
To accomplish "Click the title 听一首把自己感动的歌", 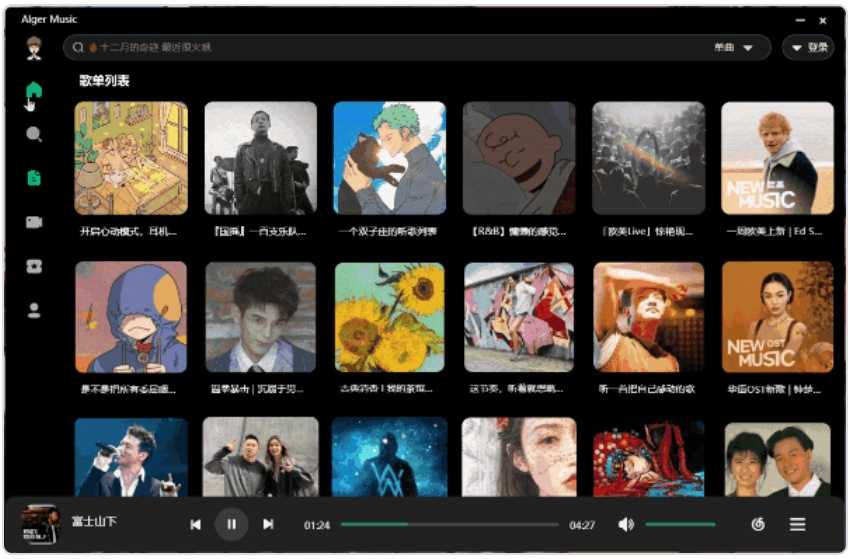I will [x=646, y=389].
